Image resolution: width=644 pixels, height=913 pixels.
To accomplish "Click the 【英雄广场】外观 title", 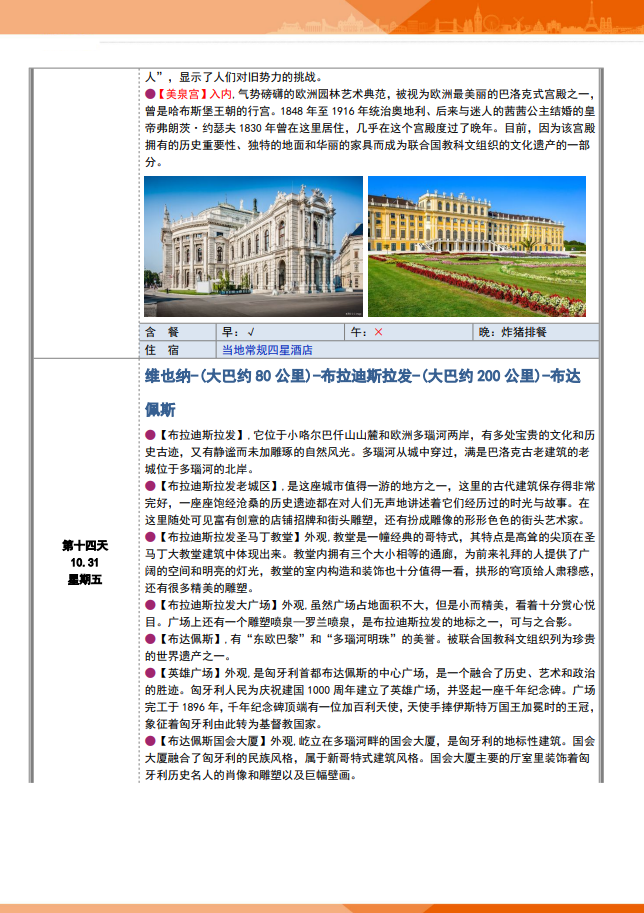I will [x=204, y=673].
